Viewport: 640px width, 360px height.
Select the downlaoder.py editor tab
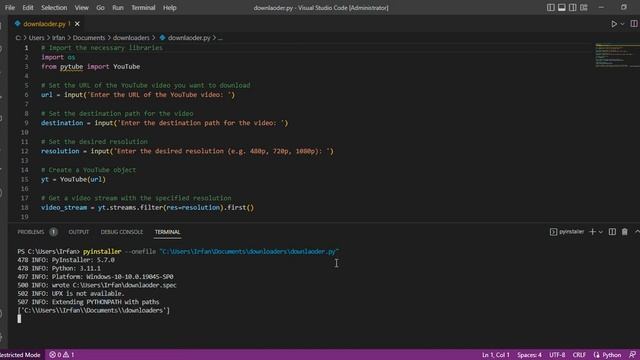[x=44, y=24]
